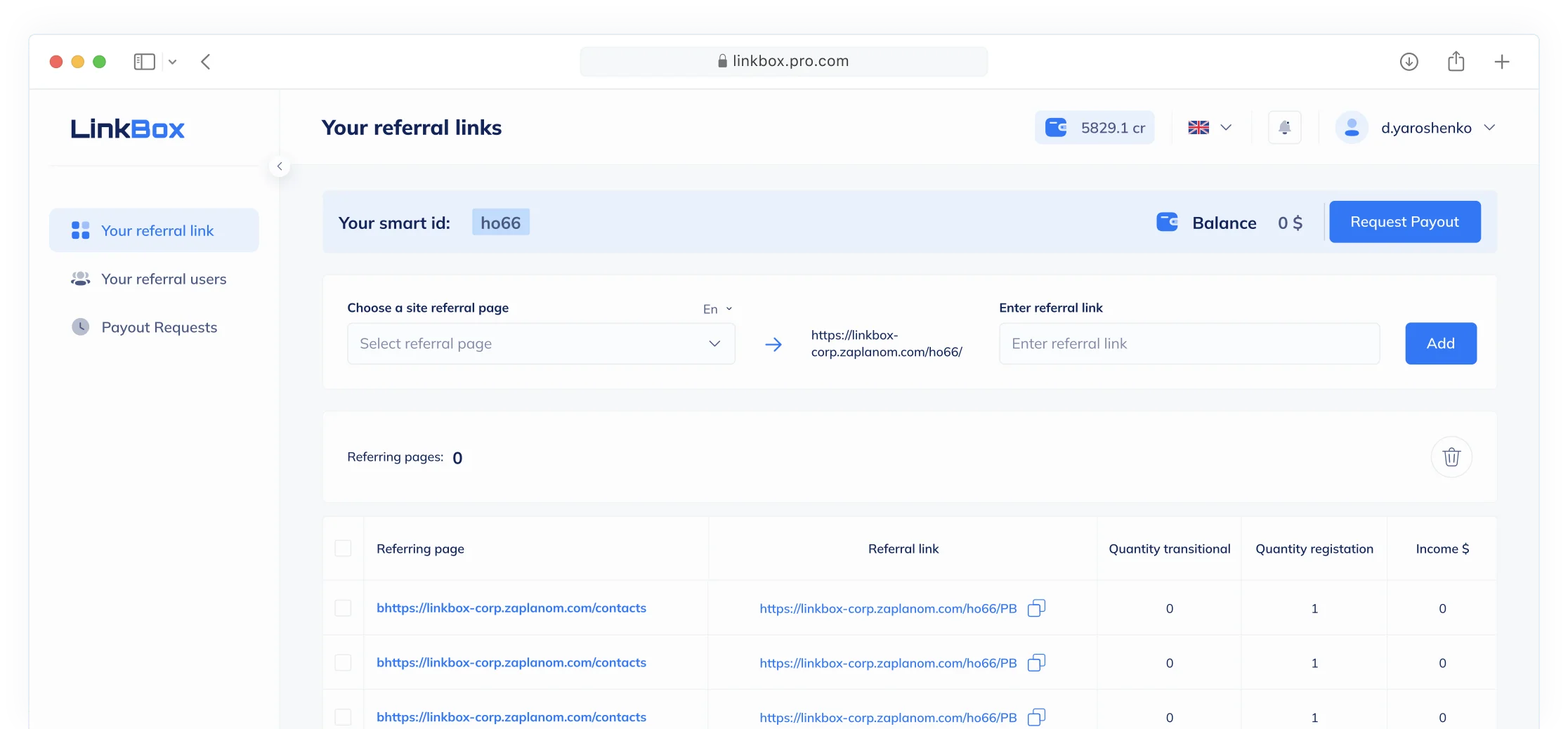The height and width of the screenshot is (729, 1568).
Task: Click the https://linkbox-corp.zaplanom.com/ho66/ URL text
Action: pyautogui.click(x=887, y=343)
